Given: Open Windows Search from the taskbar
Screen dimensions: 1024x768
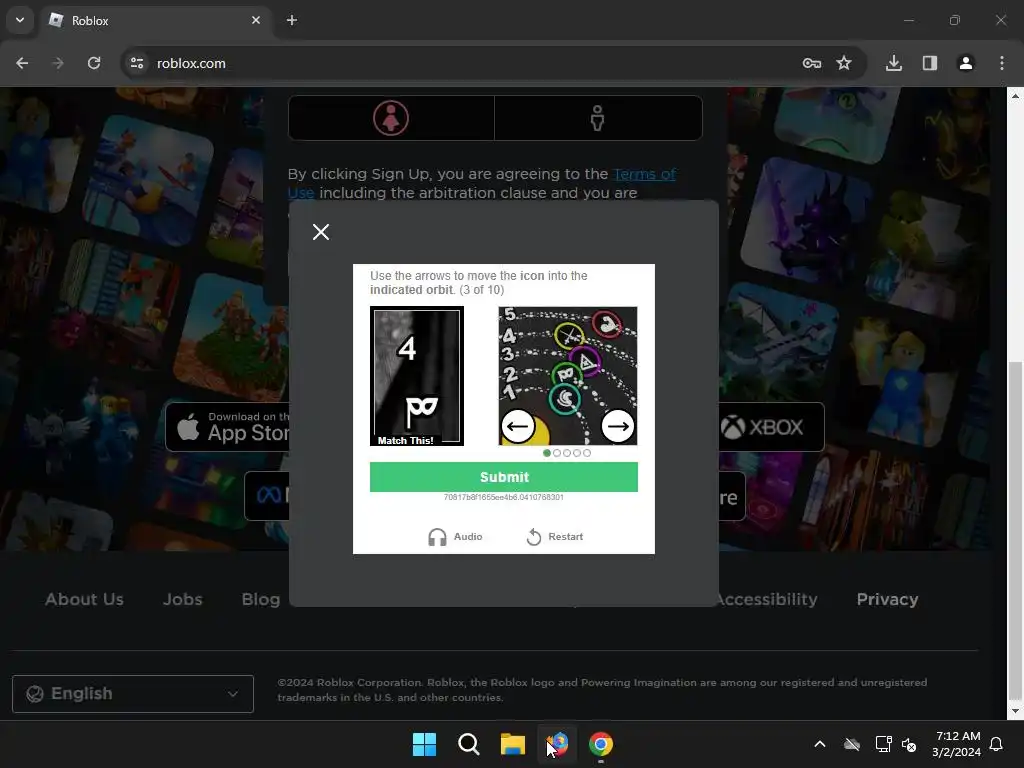Looking at the screenshot, I should pyautogui.click(x=469, y=744).
